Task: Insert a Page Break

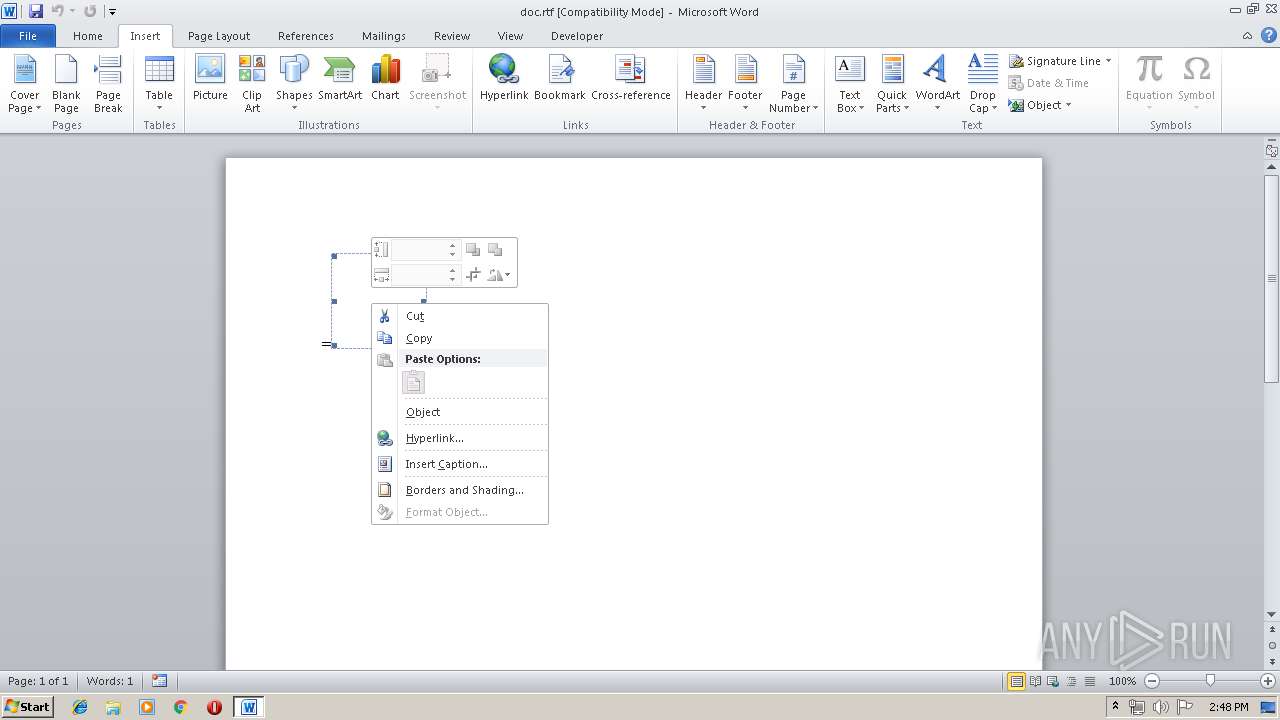Action: 108,84
